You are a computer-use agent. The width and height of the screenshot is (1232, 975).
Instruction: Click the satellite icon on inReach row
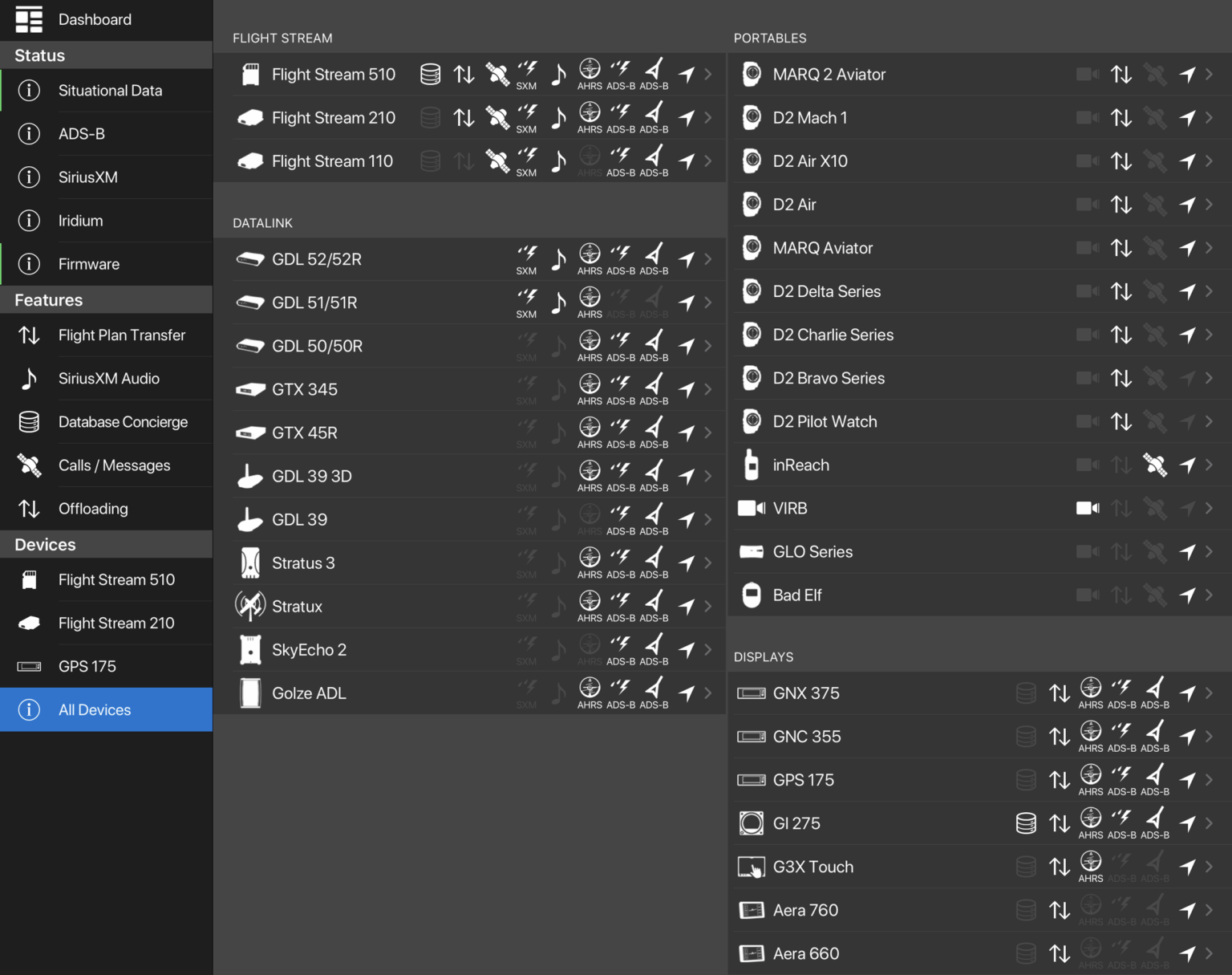[1155, 465]
